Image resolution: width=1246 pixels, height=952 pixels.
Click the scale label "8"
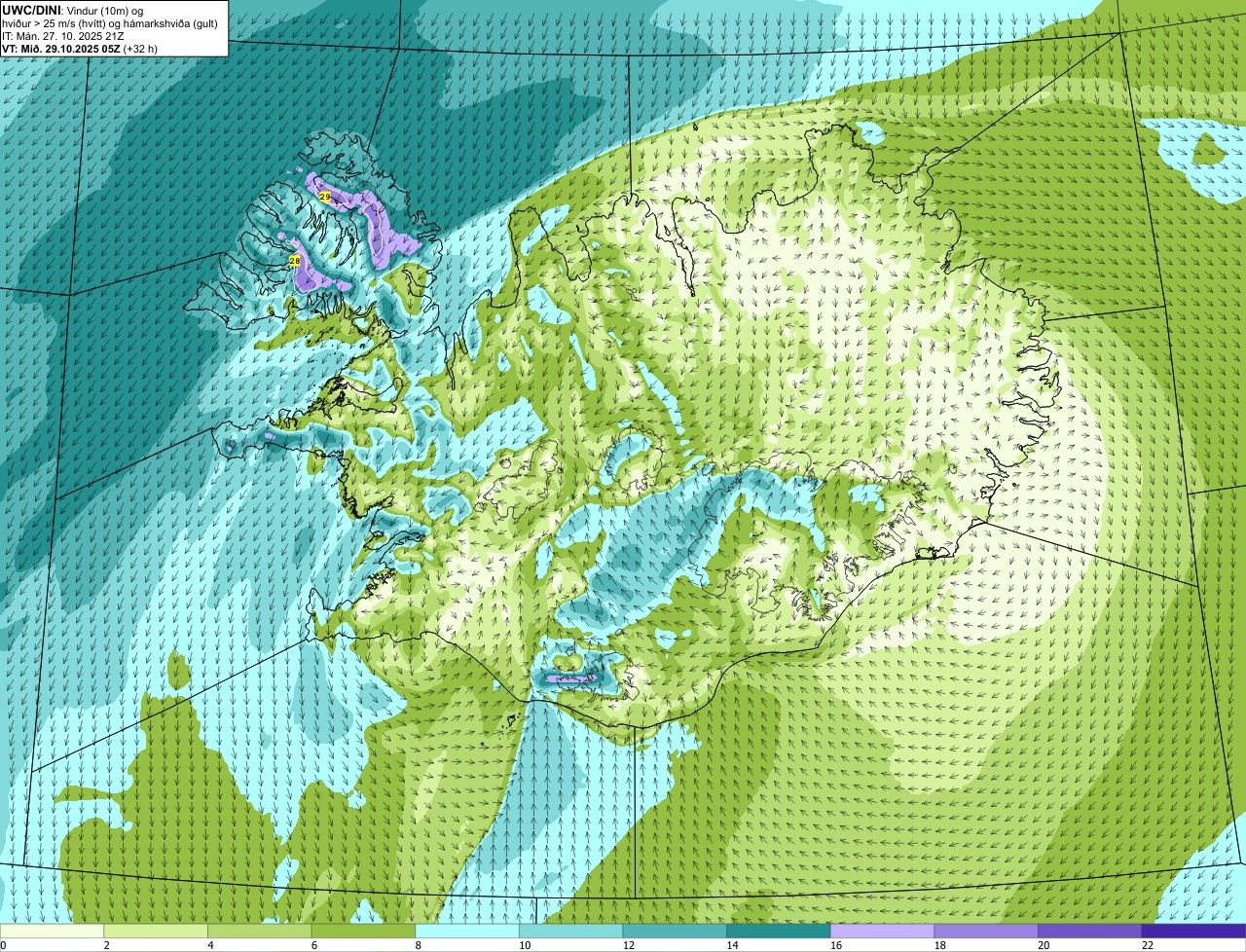pyautogui.click(x=418, y=945)
